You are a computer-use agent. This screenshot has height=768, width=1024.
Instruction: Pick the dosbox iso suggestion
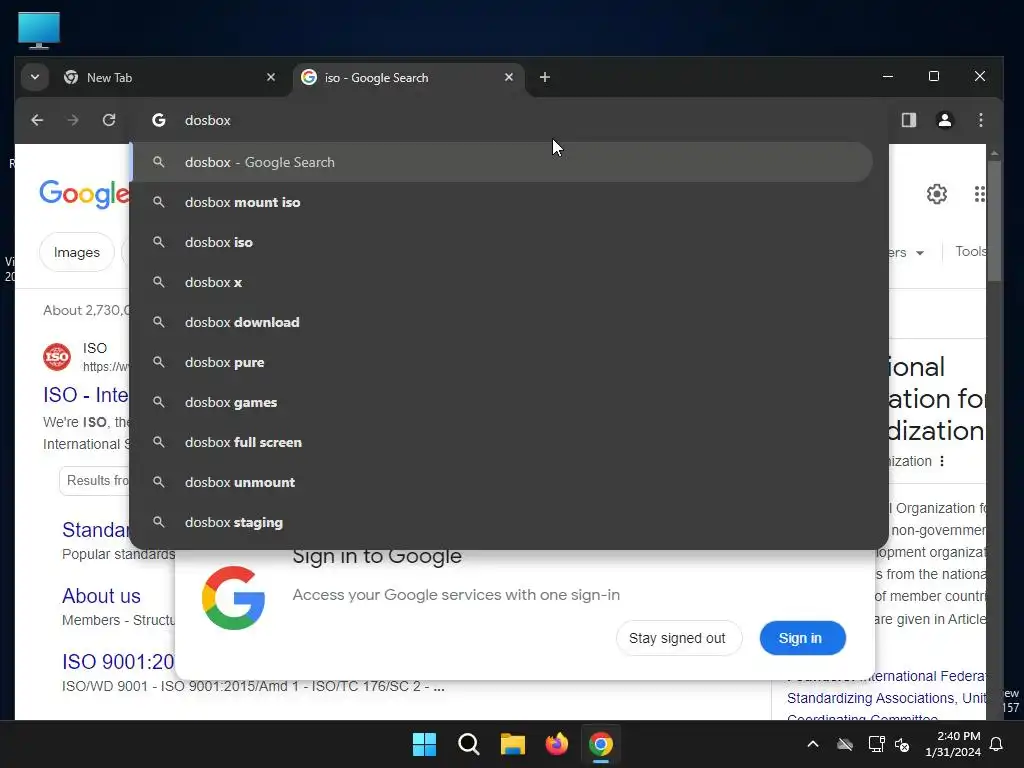tap(502, 242)
